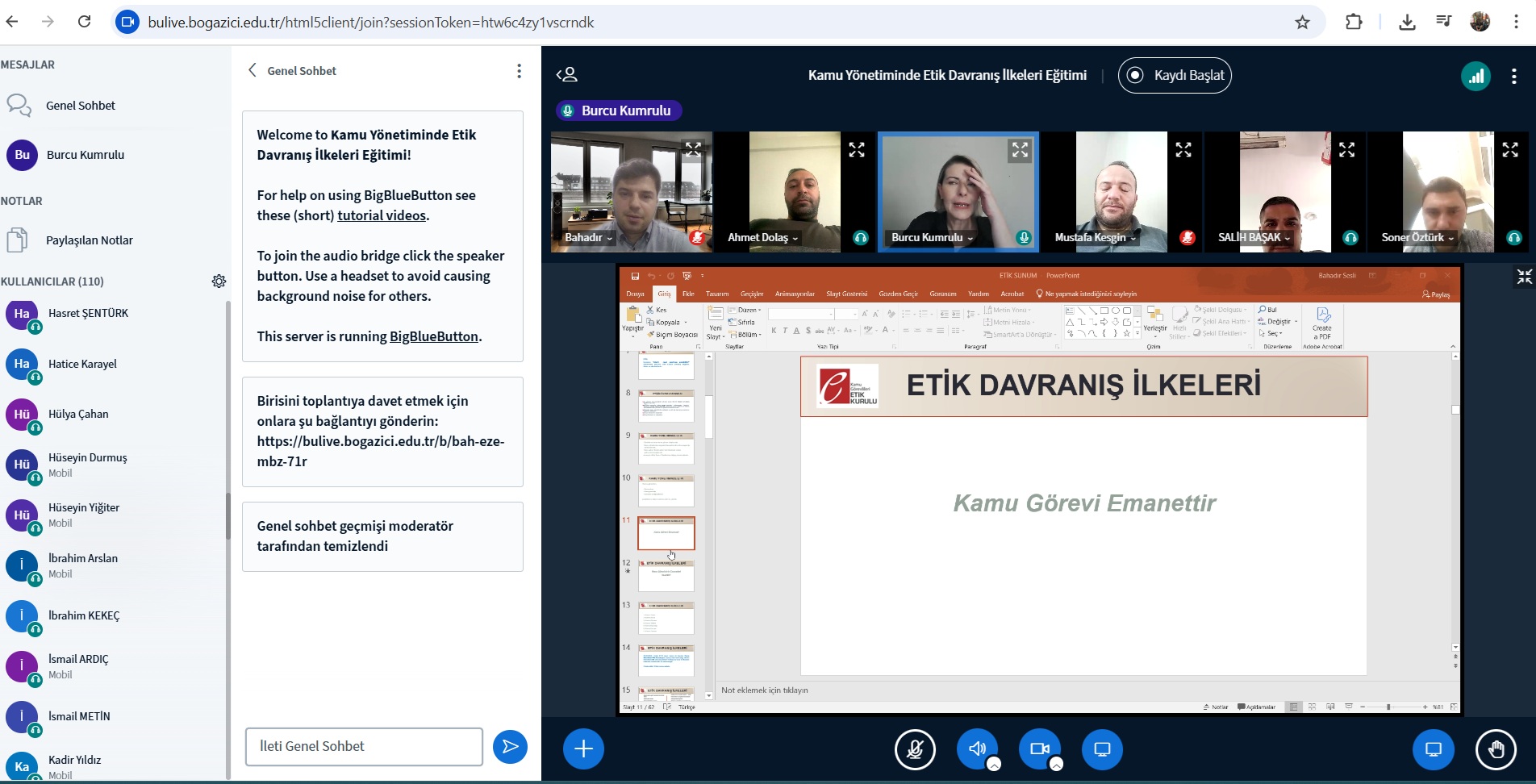
Task: Click the send message paper plane icon
Action: tap(510, 747)
